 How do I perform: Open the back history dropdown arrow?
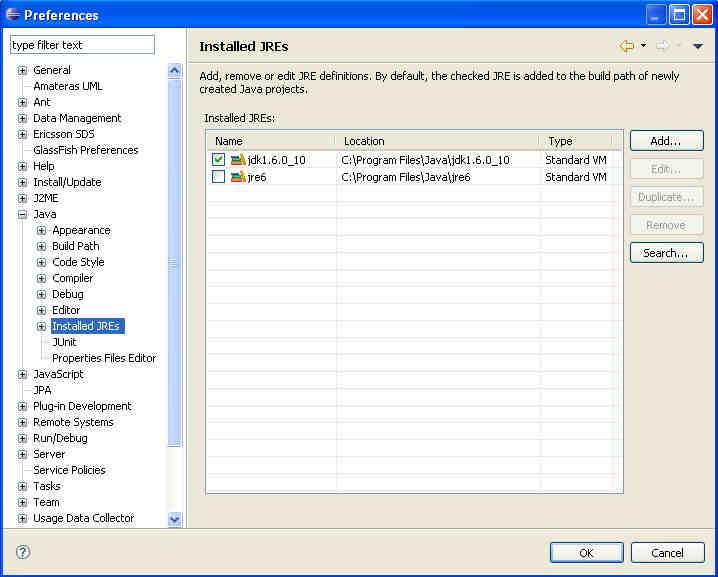coord(643,46)
